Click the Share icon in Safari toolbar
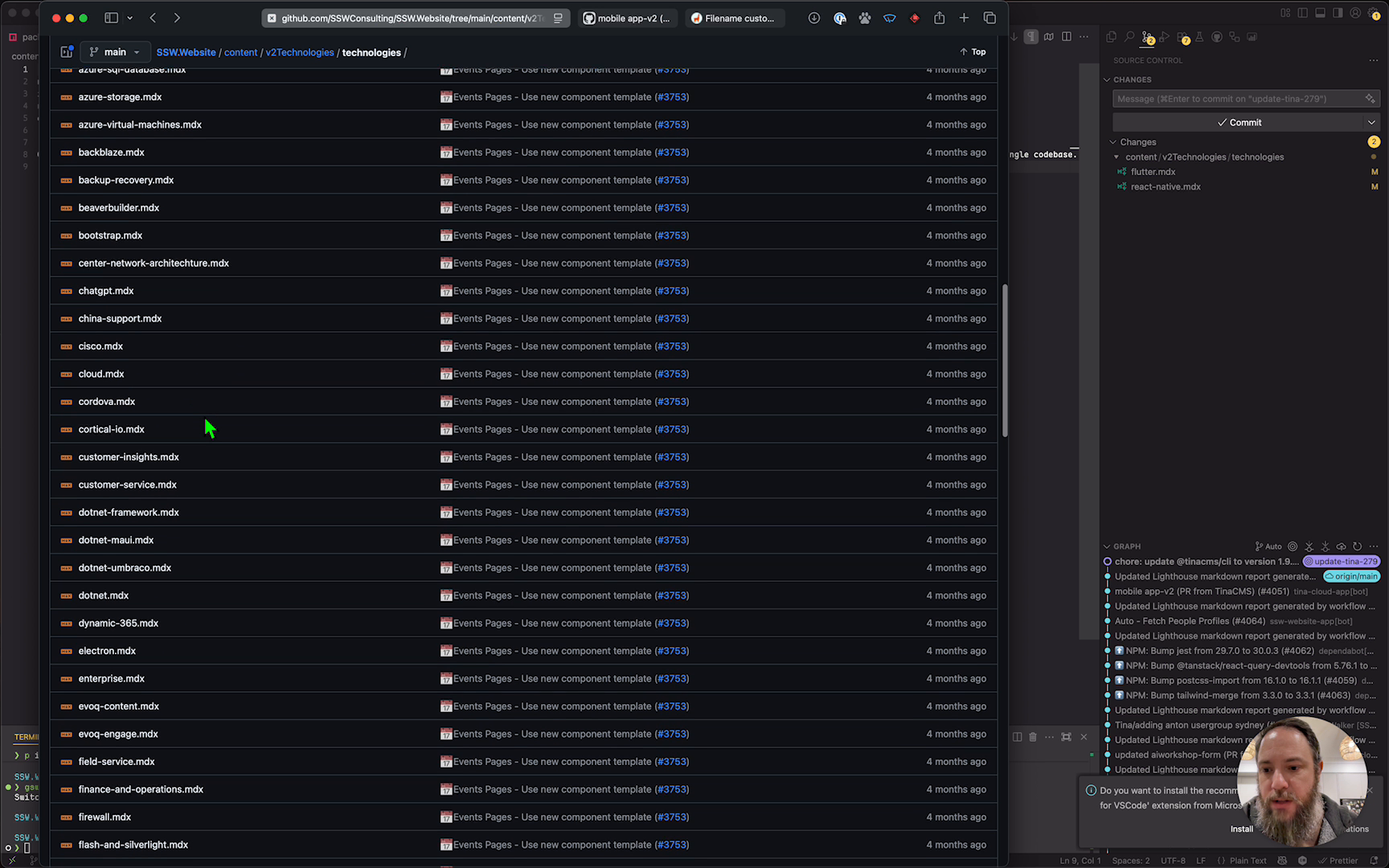 (x=939, y=18)
